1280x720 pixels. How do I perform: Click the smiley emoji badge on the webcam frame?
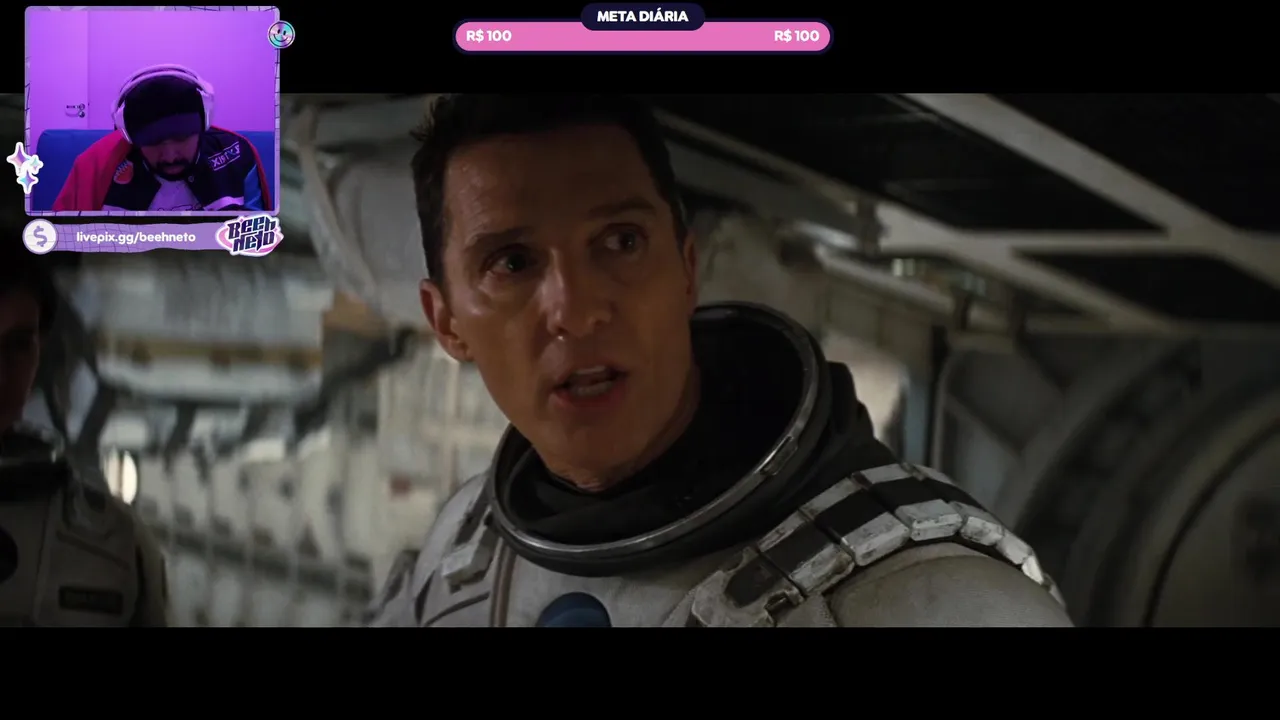281,35
